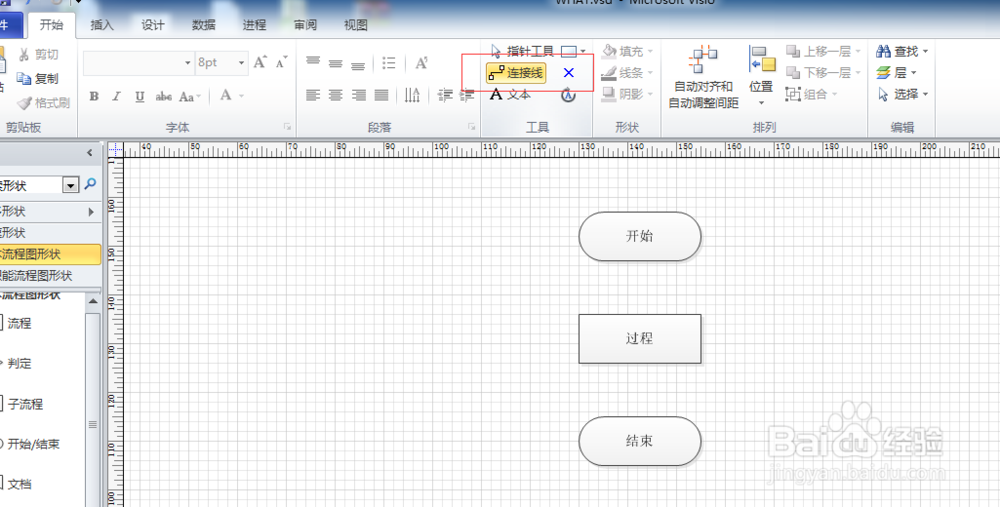This screenshot has width=1000, height=507.
Task: Switch to 插入 ribbon tab
Action: point(101,25)
